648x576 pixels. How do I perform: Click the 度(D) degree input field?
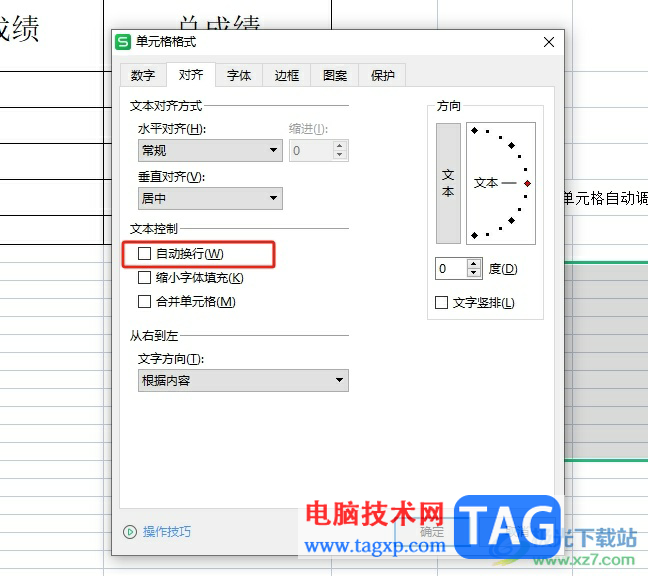(452, 269)
